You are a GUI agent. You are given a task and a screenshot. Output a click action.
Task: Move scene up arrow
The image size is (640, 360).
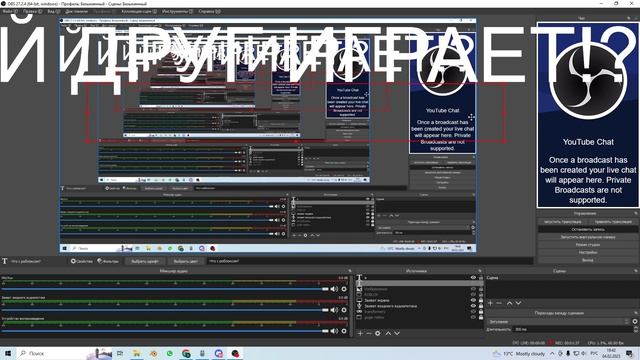pyautogui.click(x=509, y=303)
